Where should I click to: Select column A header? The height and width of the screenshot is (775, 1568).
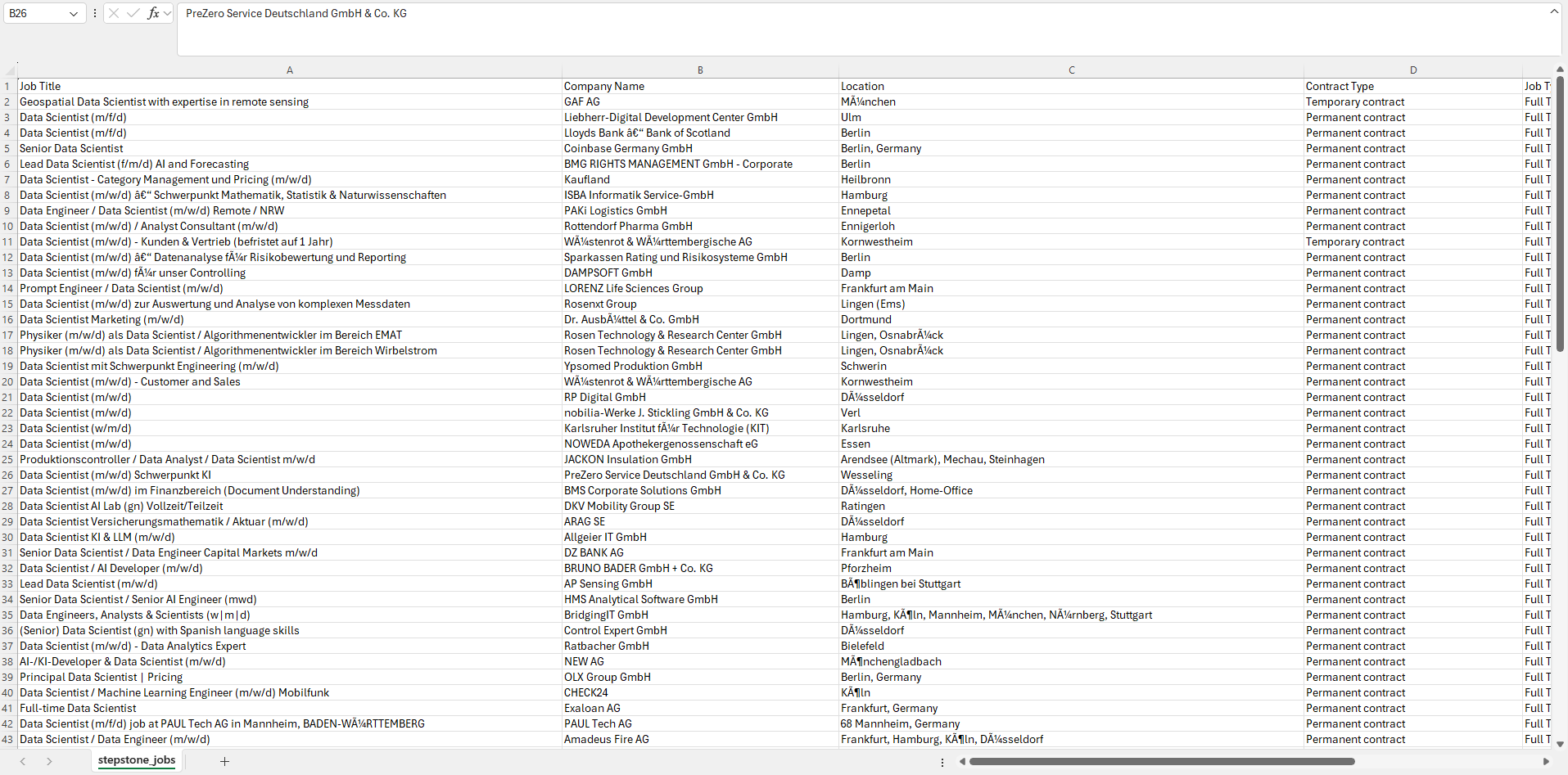click(x=290, y=70)
